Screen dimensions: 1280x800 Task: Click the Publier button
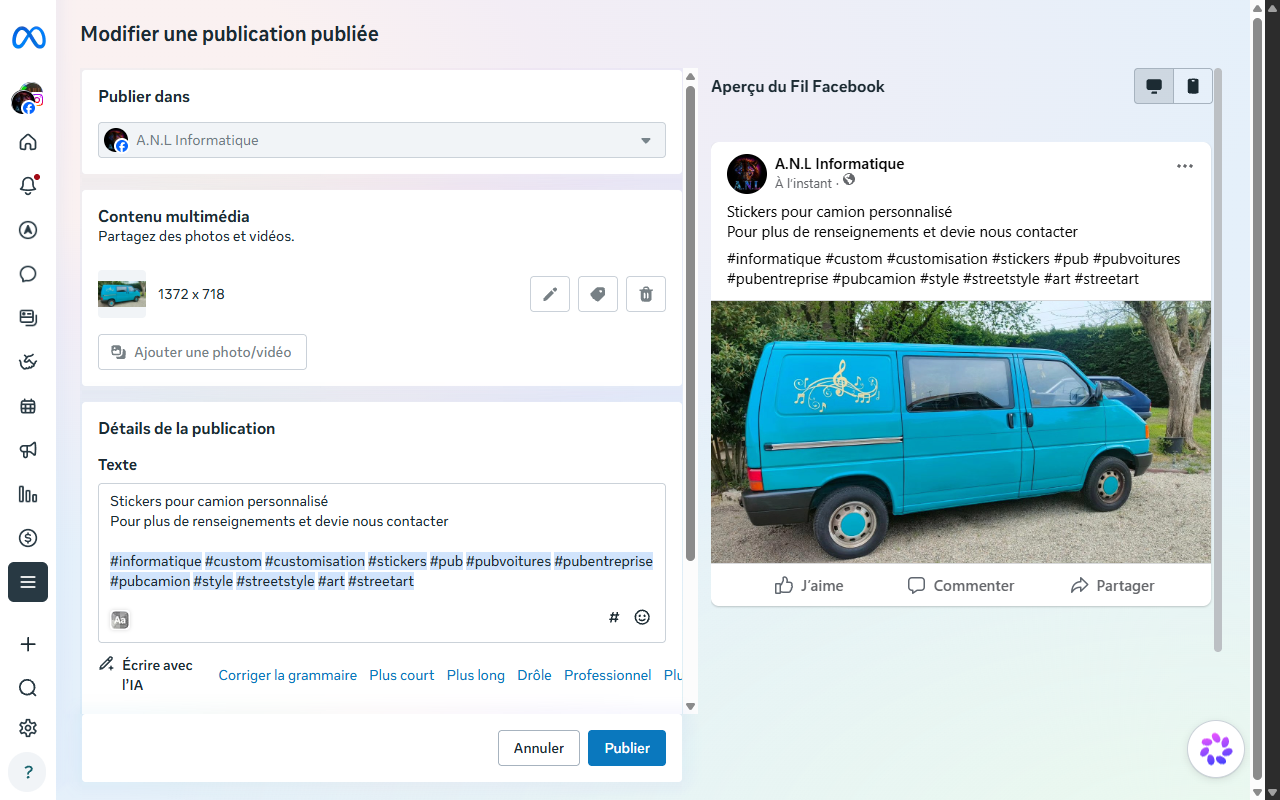627,748
